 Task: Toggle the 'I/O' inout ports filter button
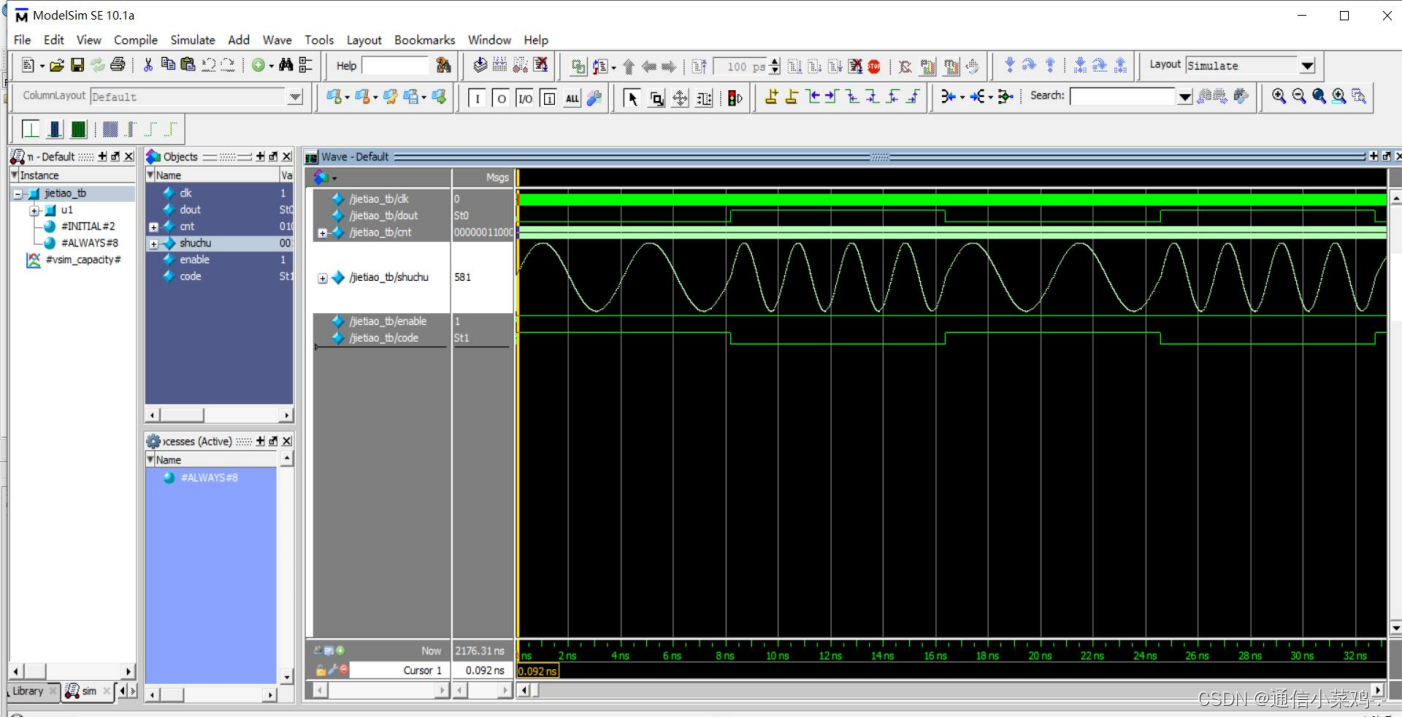point(524,98)
